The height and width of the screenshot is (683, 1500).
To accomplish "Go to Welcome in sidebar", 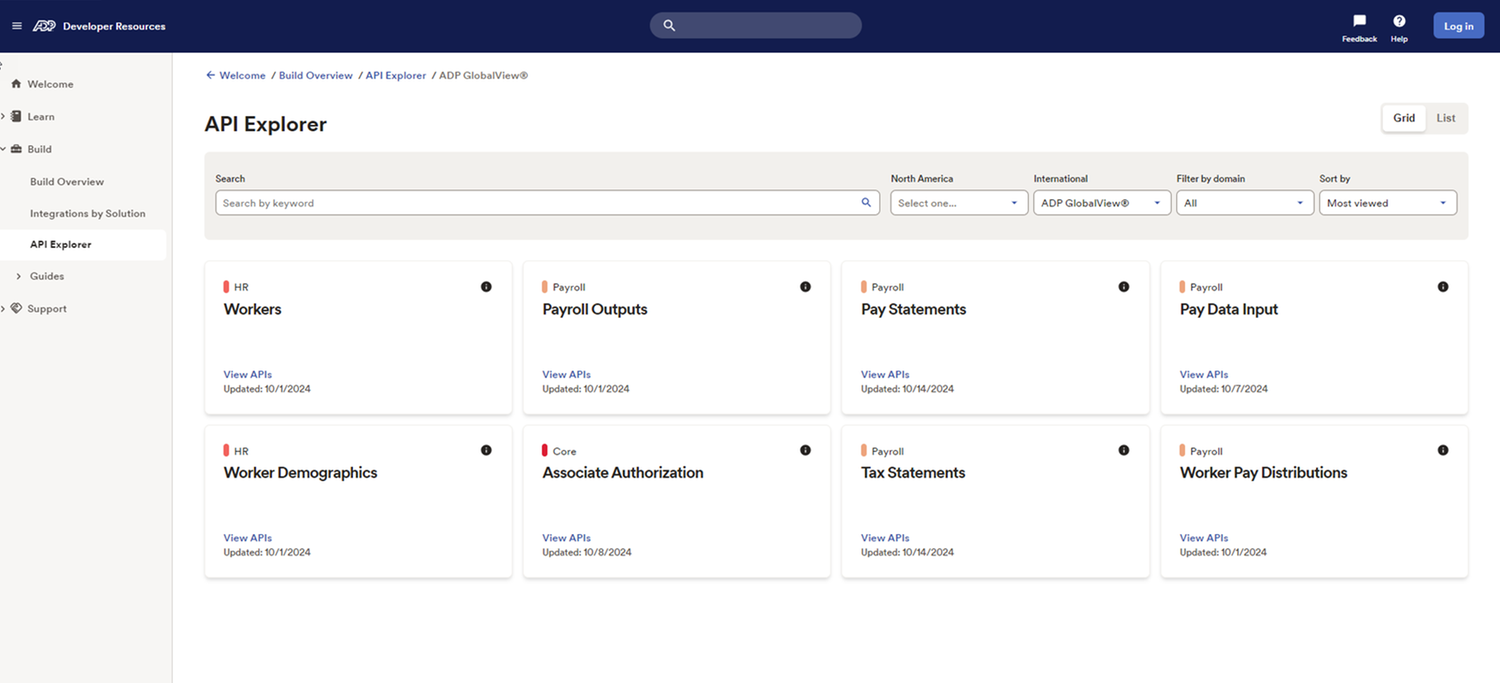I will click(50, 84).
